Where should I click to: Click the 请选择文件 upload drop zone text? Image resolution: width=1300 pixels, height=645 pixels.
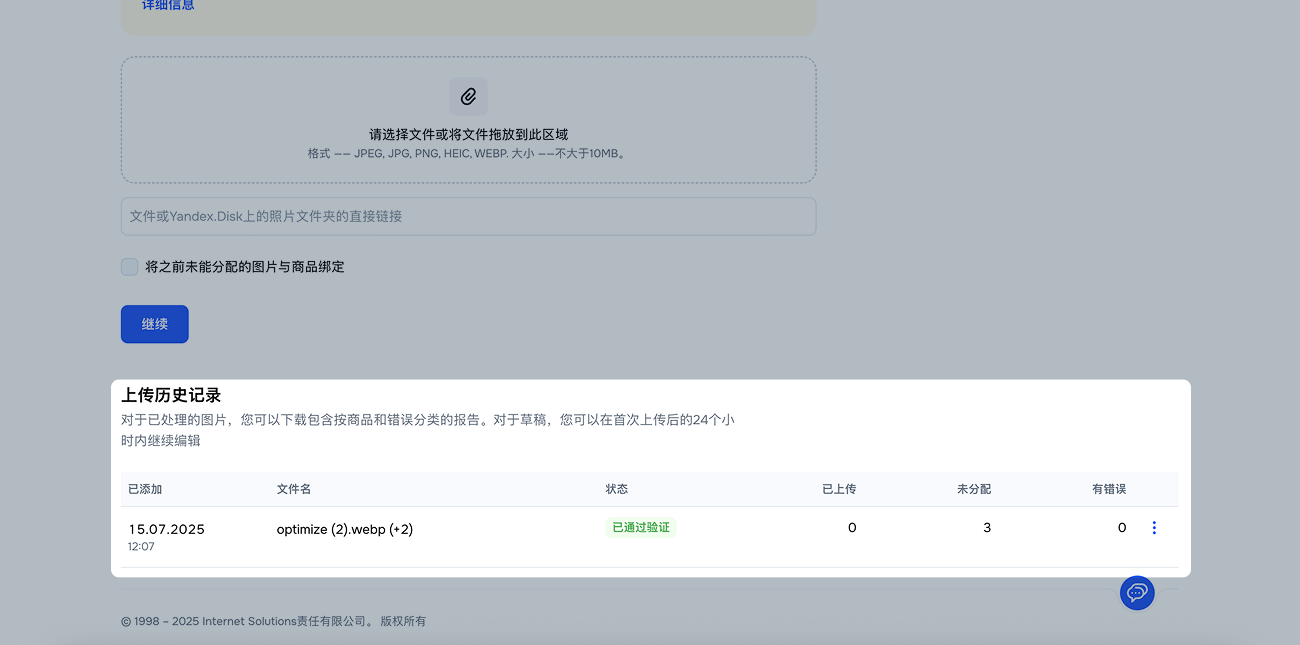(x=468, y=134)
